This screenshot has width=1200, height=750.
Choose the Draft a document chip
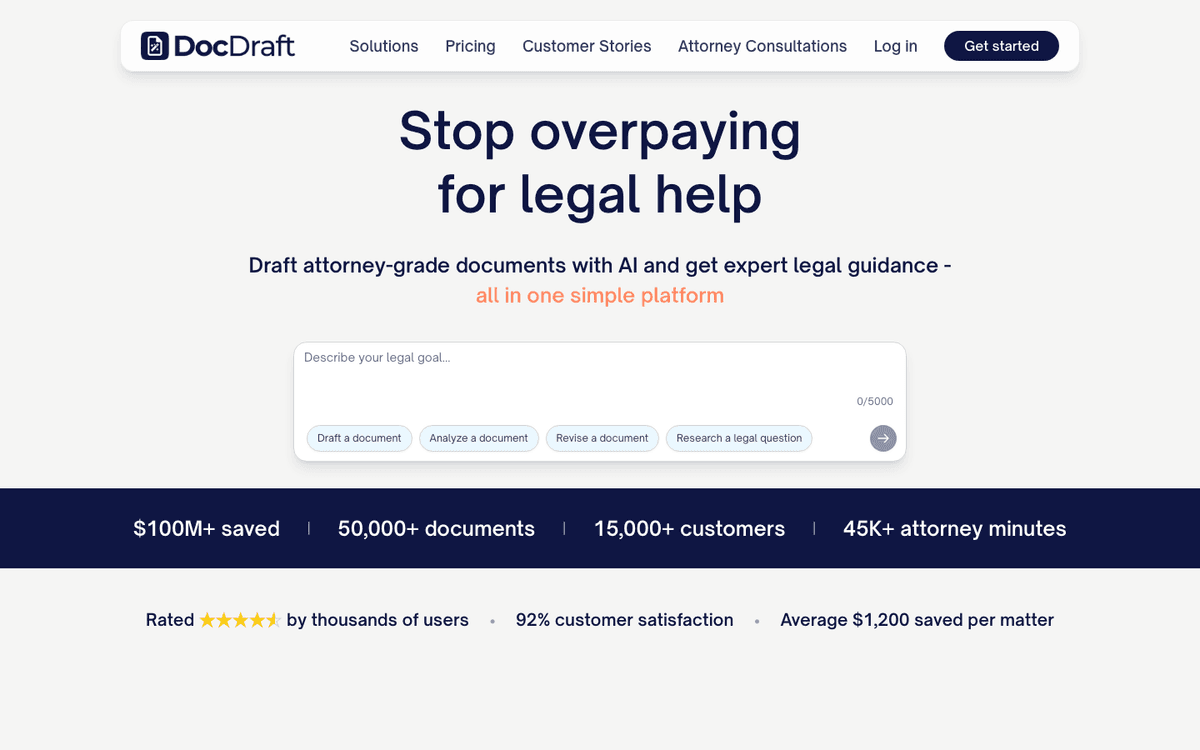pos(359,438)
